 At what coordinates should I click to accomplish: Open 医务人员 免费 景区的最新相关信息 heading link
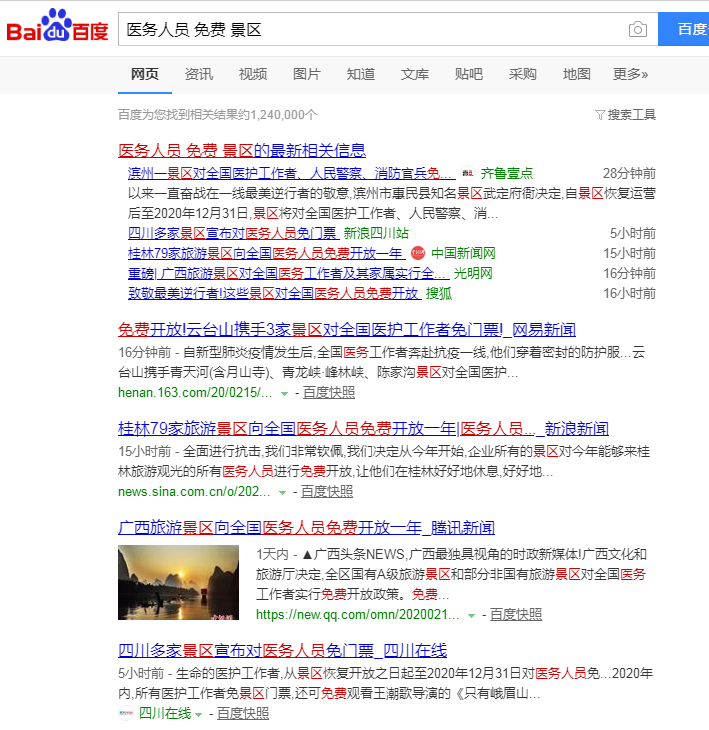[x=242, y=150]
